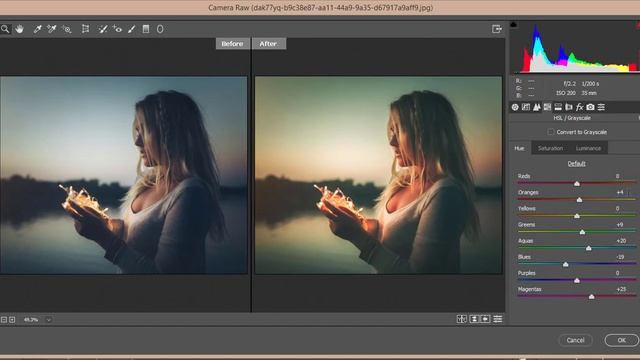Screen dimensions: 640x360
Task: Click the Before label above preview
Action: 232,44
